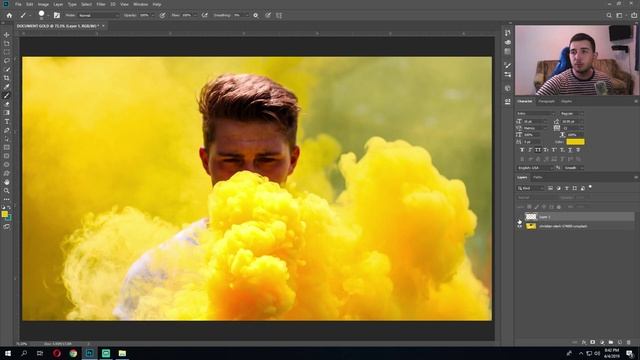Toggle Underline in Character panel
Screen dimensions: 640x360
click(x=570, y=150)
